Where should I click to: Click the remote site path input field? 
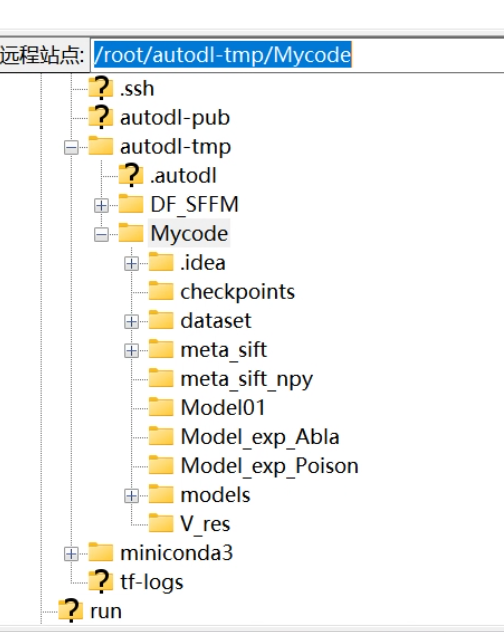coord(298,55)
